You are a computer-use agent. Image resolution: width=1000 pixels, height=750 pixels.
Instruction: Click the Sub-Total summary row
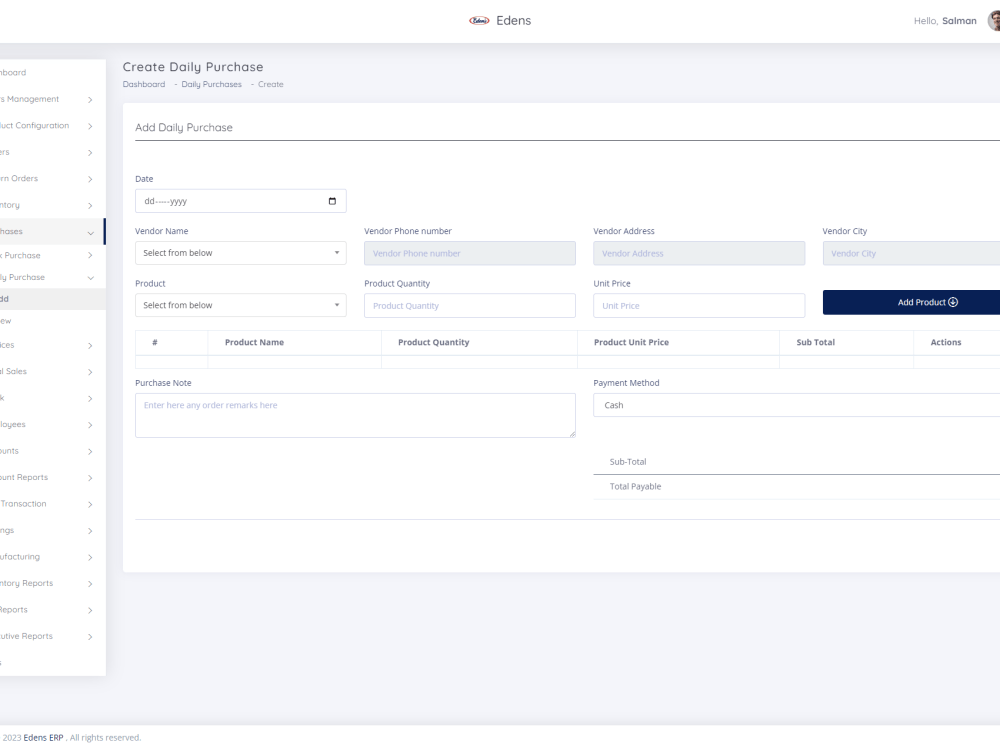pyautogui.click(x=797, y=462)
